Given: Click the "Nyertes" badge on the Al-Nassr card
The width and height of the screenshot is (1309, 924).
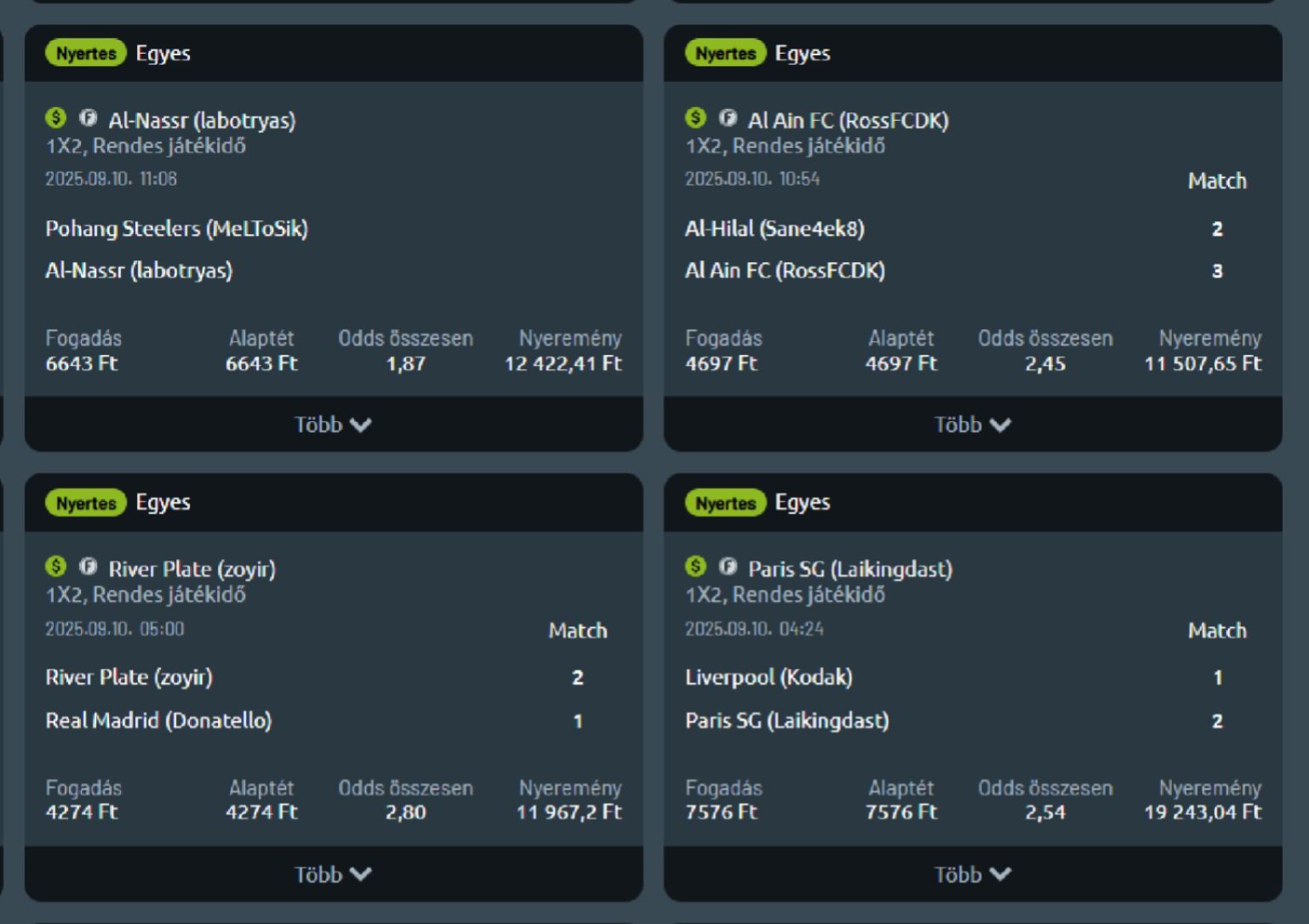Looking at the screenshot, I should 86,54.
